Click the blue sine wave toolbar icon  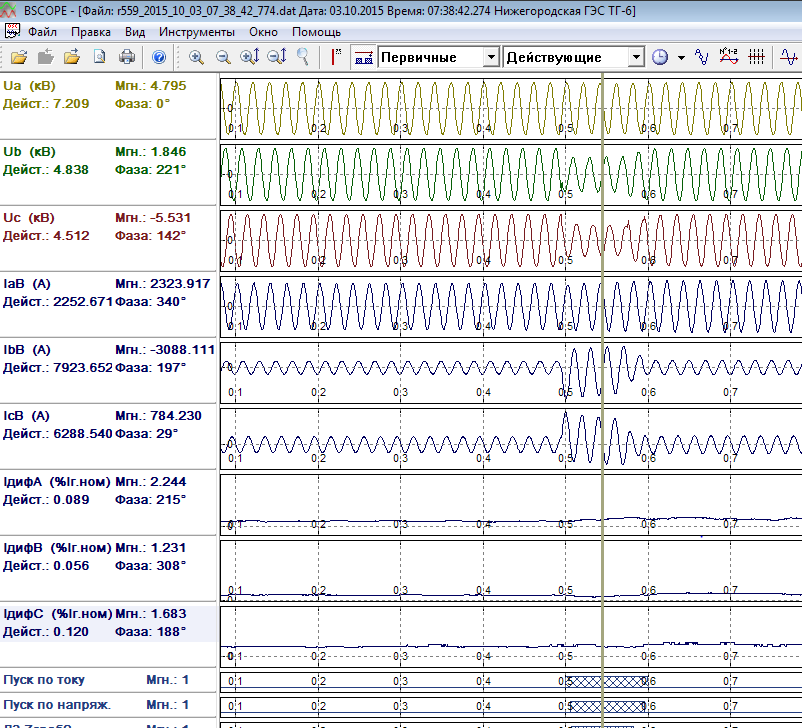pyautogui.click(x=703, y=57)
